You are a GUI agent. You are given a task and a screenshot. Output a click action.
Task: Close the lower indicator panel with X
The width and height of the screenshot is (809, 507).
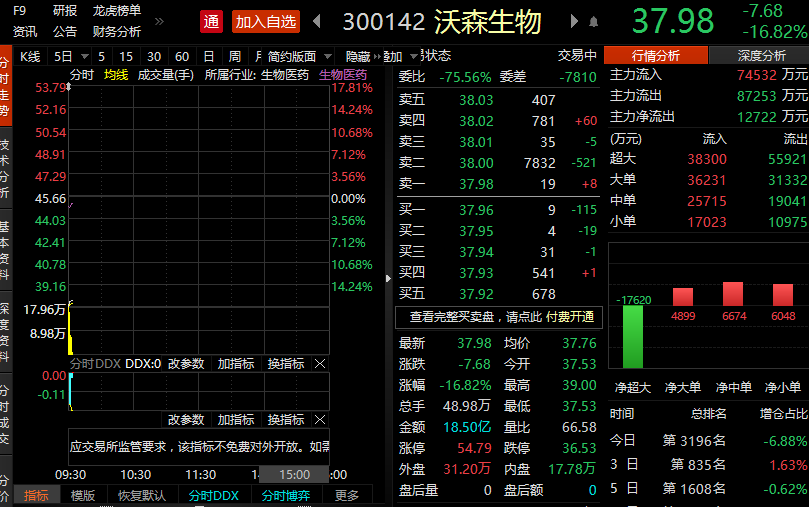(320, 420)
